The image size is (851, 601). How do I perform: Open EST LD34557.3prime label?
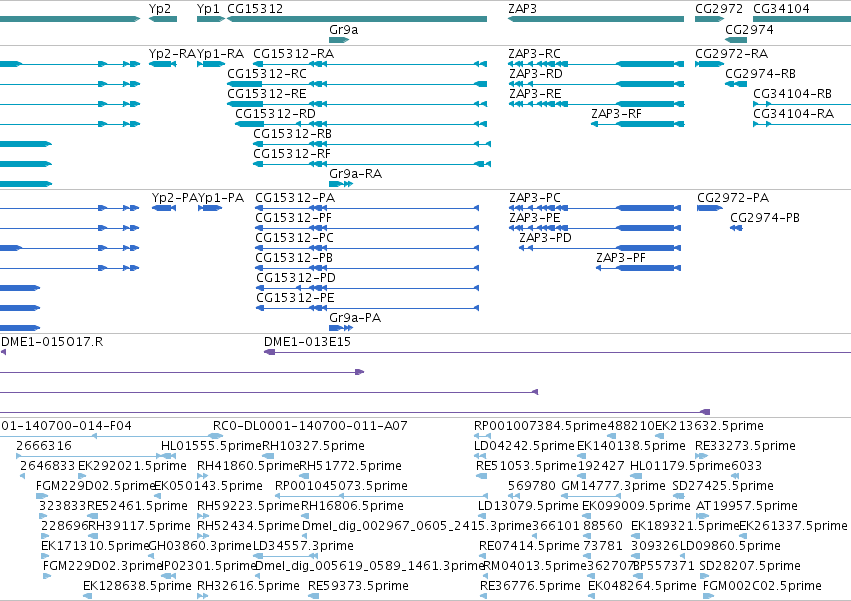click(x=303, y=546)
